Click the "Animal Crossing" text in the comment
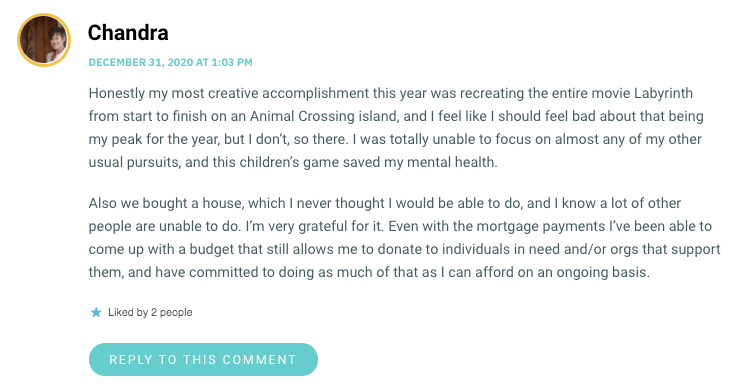 [x=302, y=116]
